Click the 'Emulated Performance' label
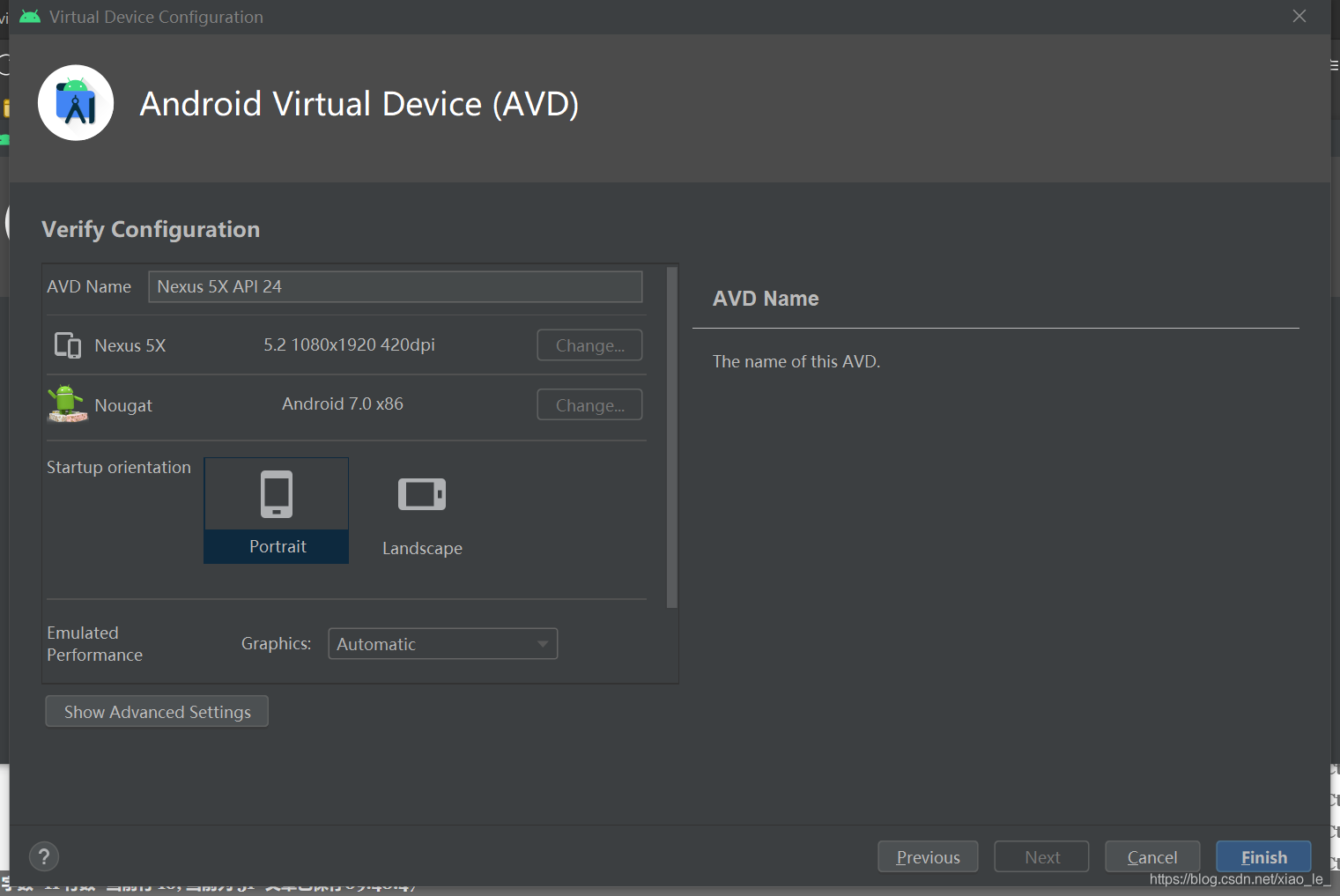This screenshot has width=1340, height=896. tap(94, 644)
